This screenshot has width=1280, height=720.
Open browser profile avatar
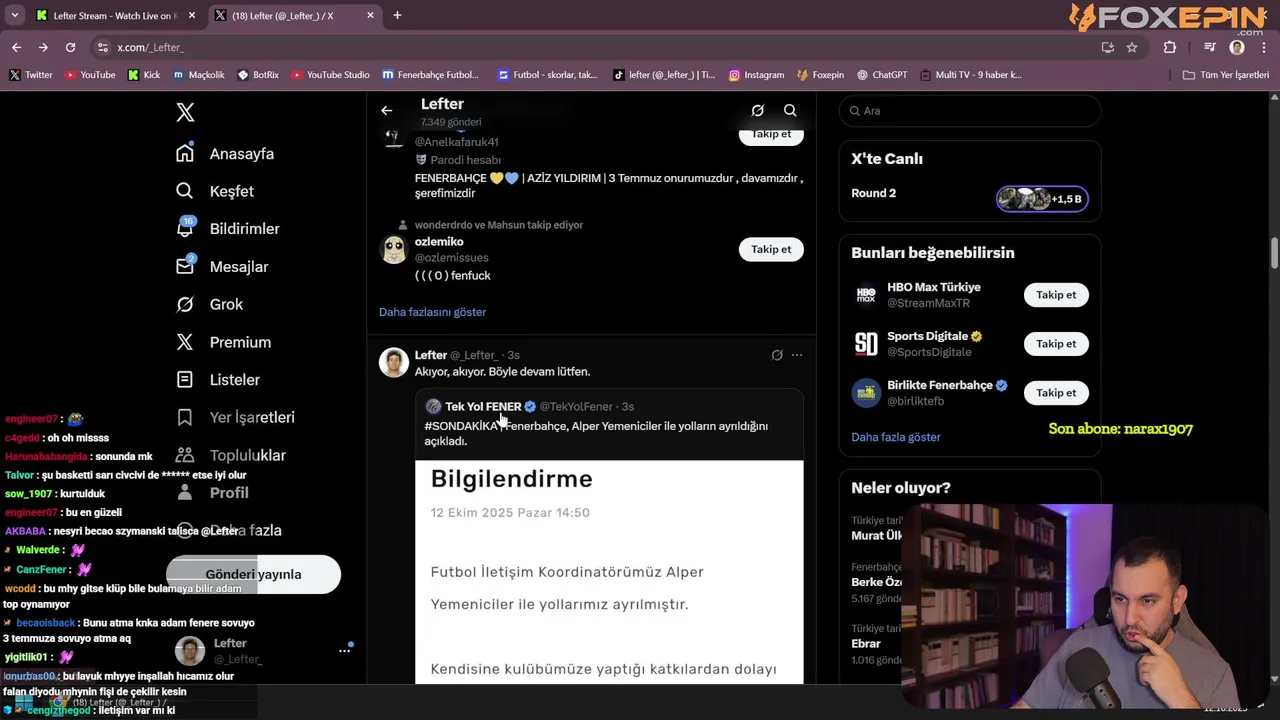(x=1237, y=47)
